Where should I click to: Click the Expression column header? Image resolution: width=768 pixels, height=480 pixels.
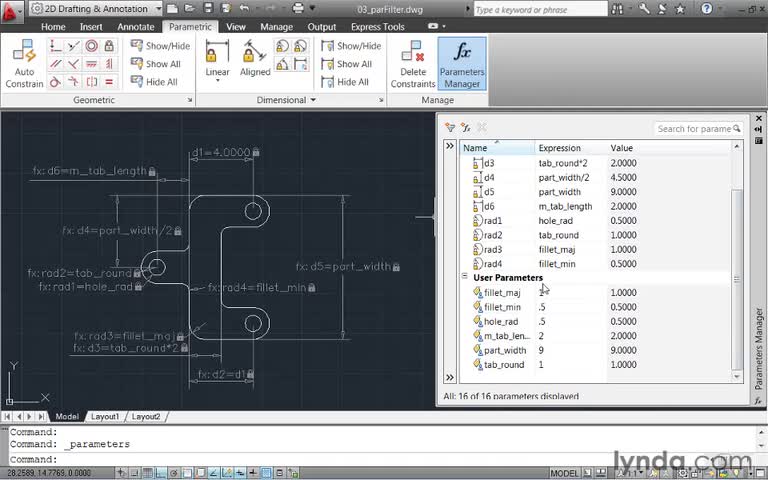point(560,148)
